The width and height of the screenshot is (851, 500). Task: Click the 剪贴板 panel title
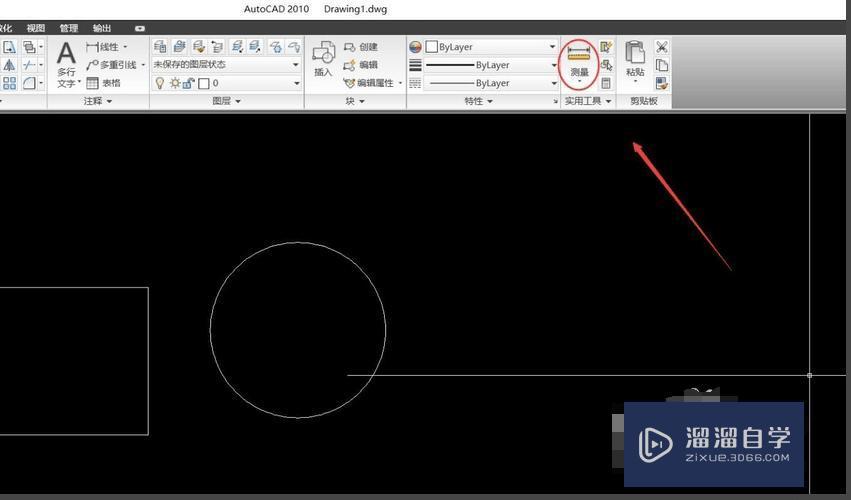[644, 101]
